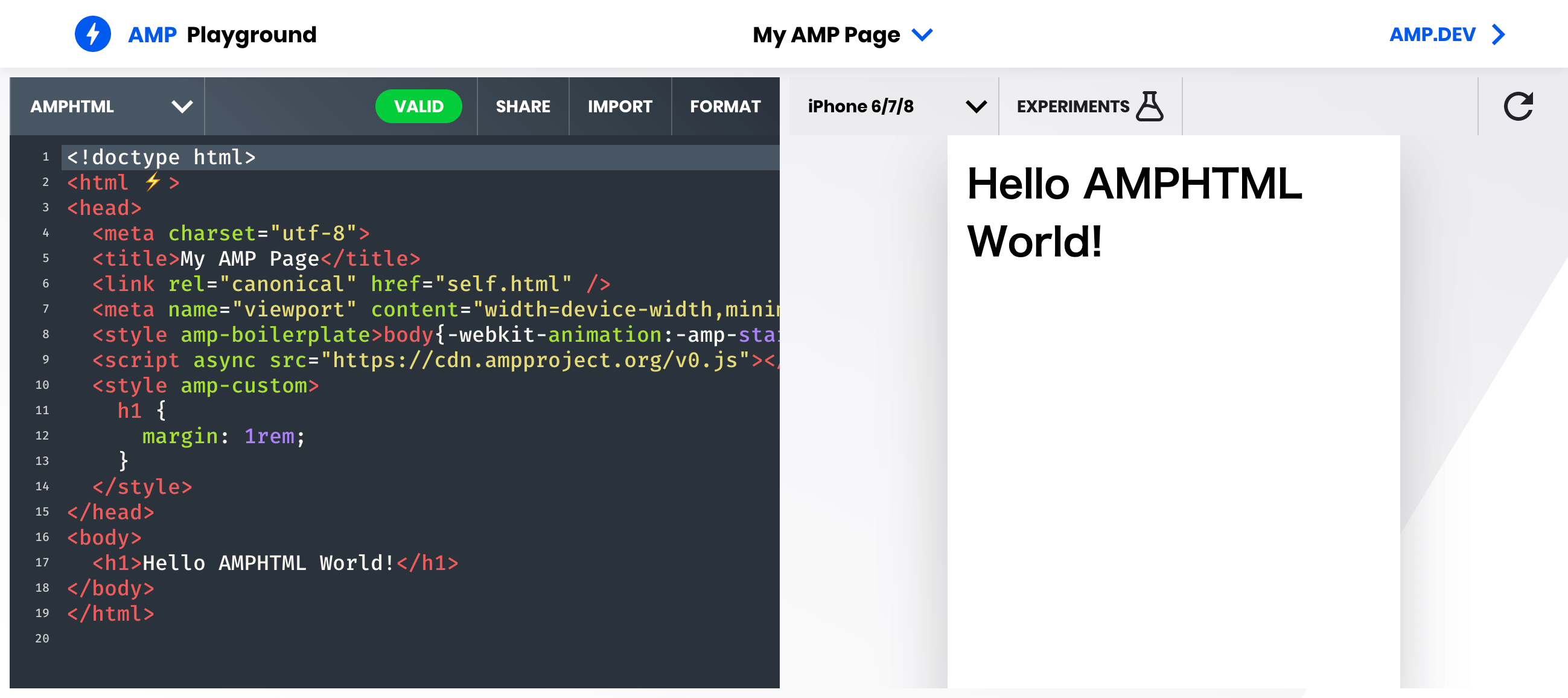Place cursor on the doctype html line

click(x=161, y=157)
